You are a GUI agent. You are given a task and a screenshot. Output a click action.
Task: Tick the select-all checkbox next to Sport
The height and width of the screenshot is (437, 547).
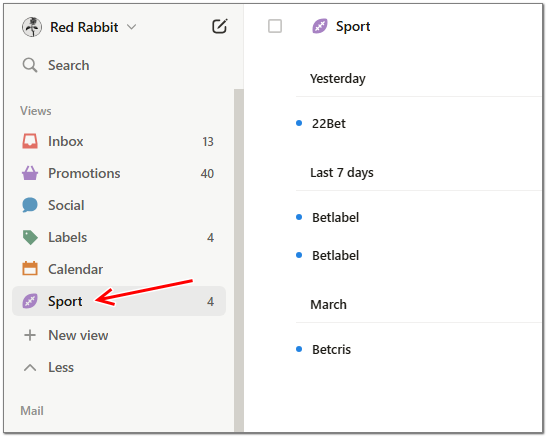(275, 26)
